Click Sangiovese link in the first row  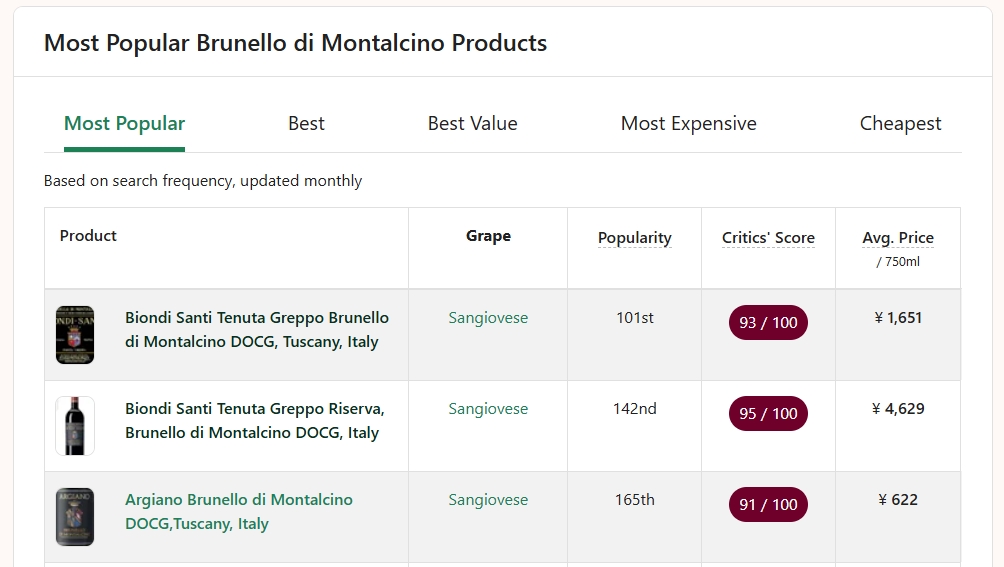pyautogui.click(x=488, y=318)
